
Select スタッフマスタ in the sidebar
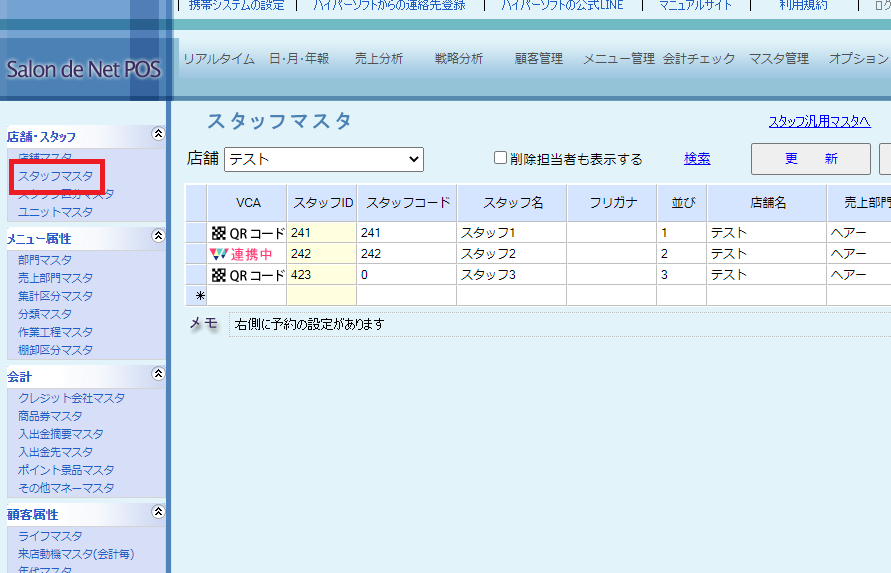click(56, 176)
